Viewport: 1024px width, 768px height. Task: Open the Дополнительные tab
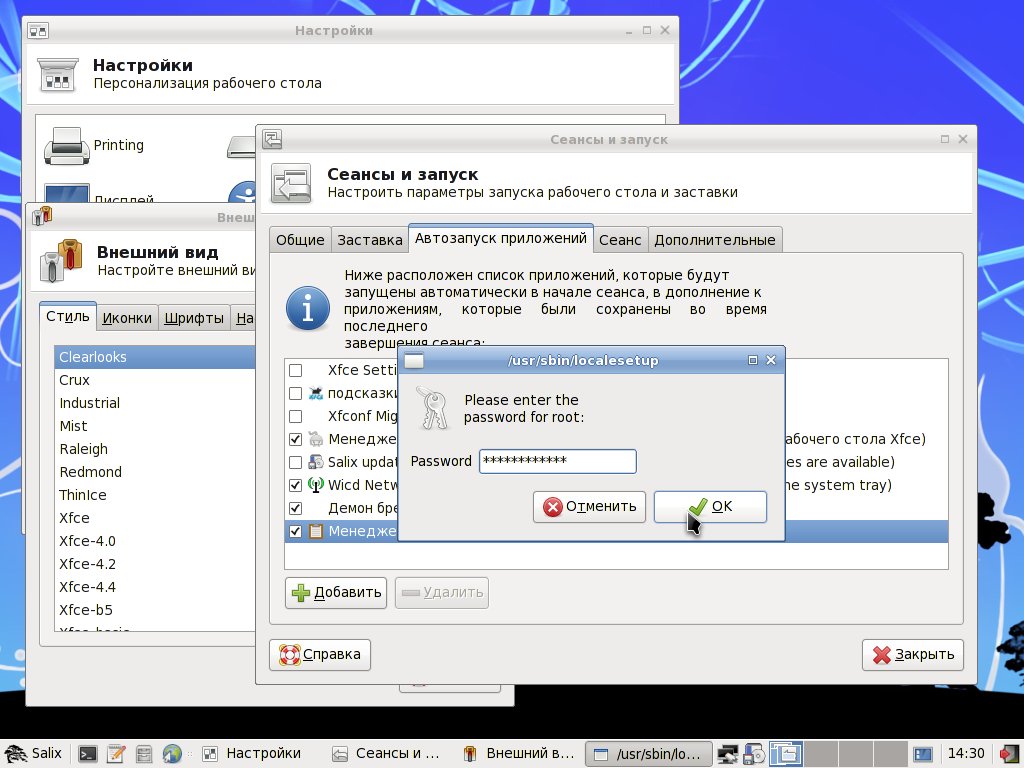714,240
